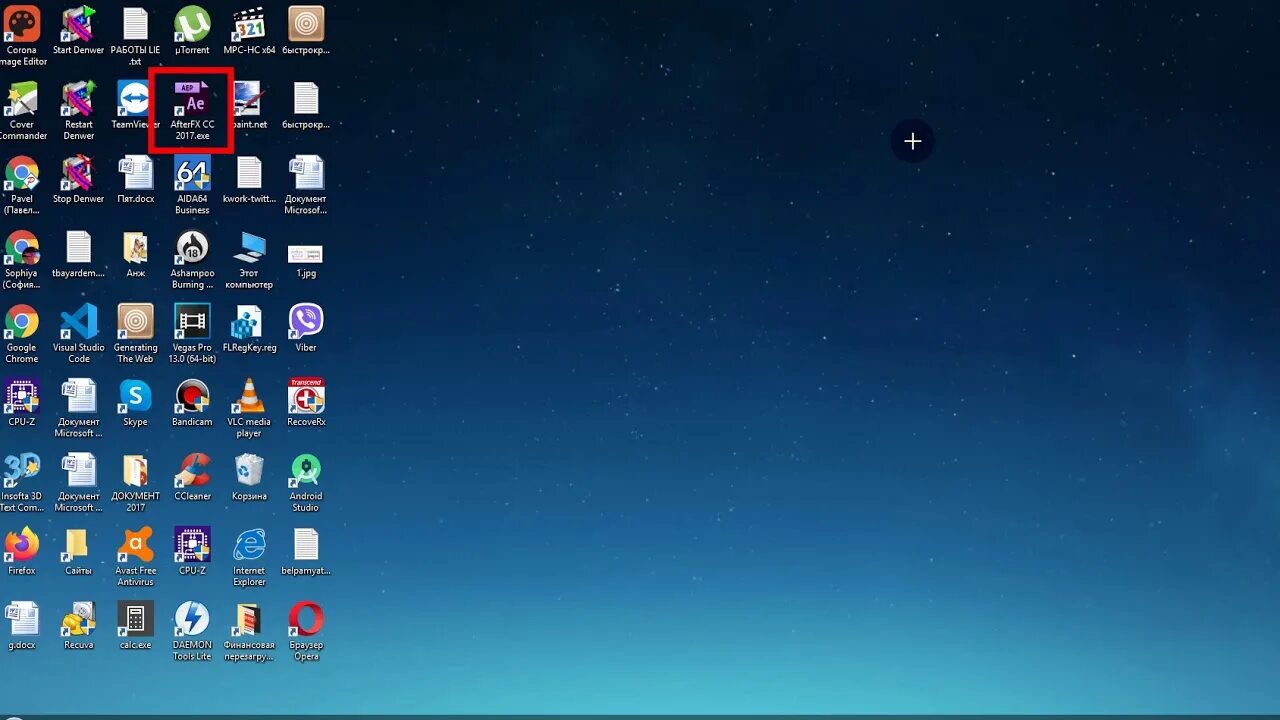This screenshot has height=720, width=1280.
Task: Launch the Браузер Opera shortcut
Action: pos(306,631)
